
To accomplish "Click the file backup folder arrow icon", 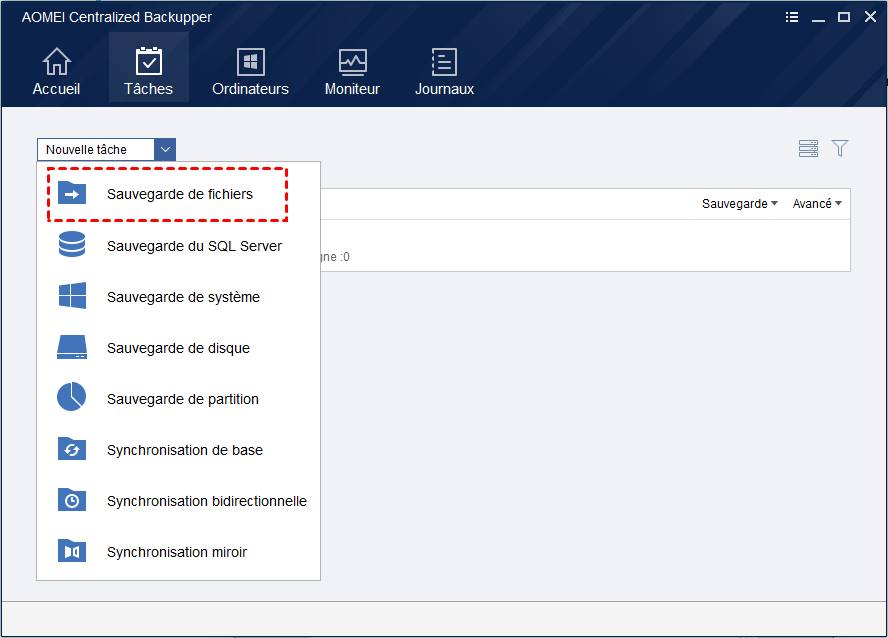I will [x=72, y=193].
